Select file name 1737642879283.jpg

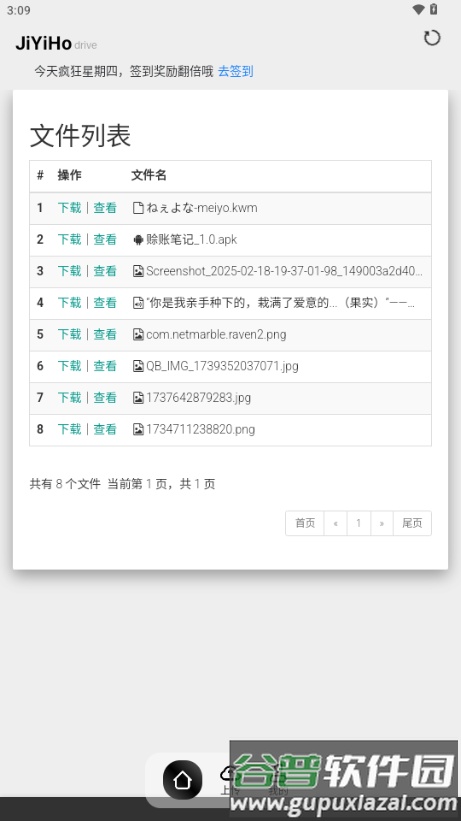tap(199, 397)
